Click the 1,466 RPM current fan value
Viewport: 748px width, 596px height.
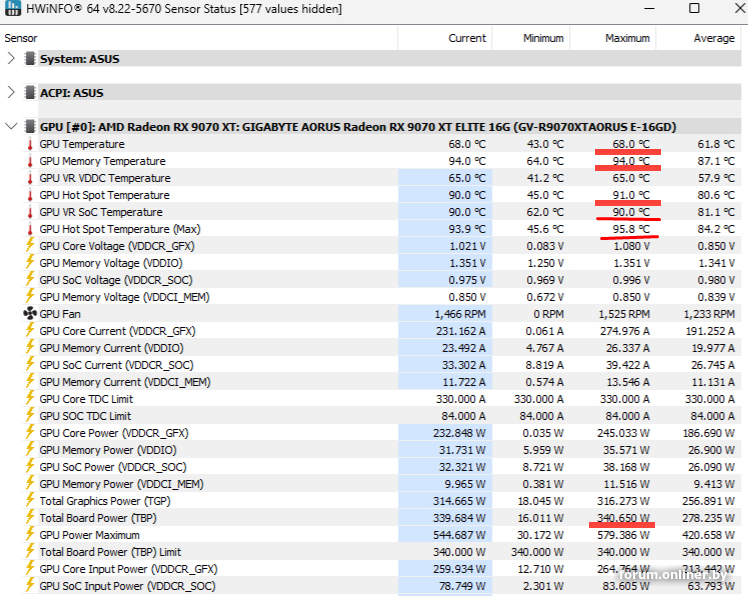[460, 314]
